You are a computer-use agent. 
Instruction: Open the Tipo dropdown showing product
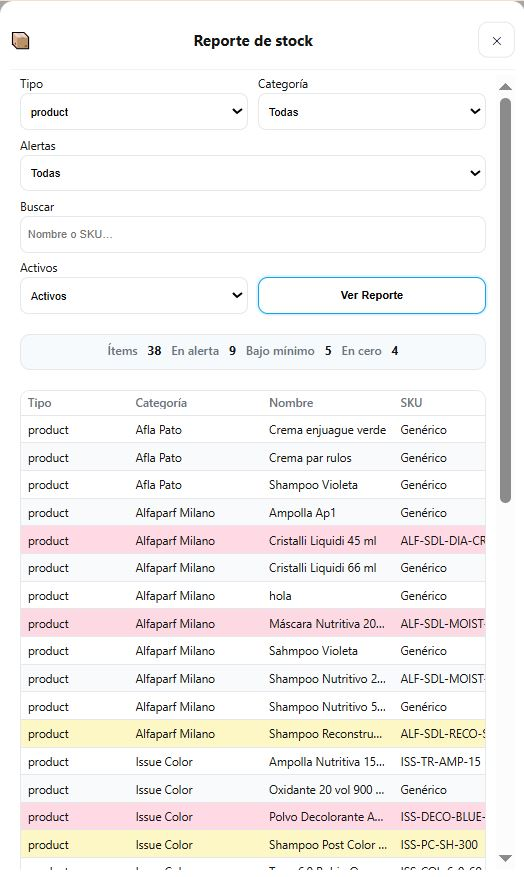point(134,112)
